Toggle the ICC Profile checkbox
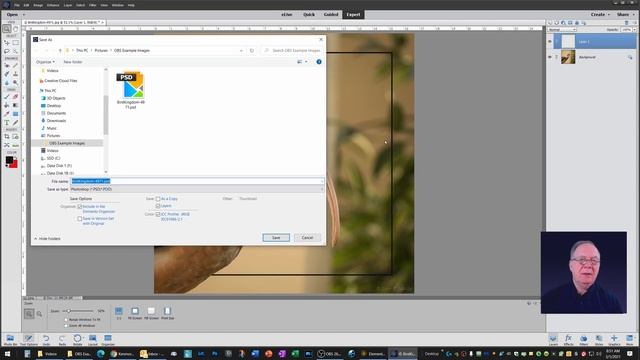 pos(158,214)
